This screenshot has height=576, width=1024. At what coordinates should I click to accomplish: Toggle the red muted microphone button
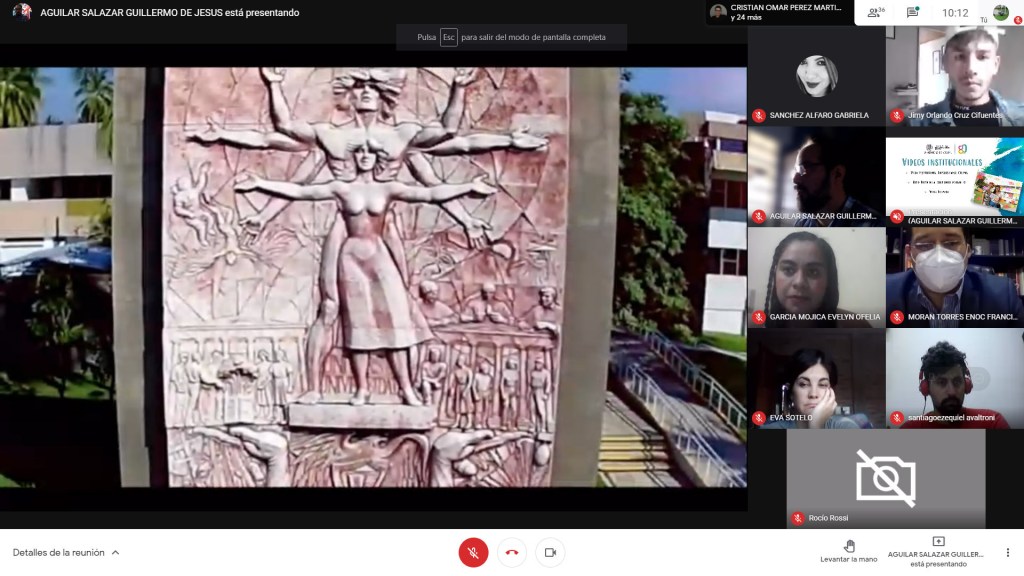473,552
